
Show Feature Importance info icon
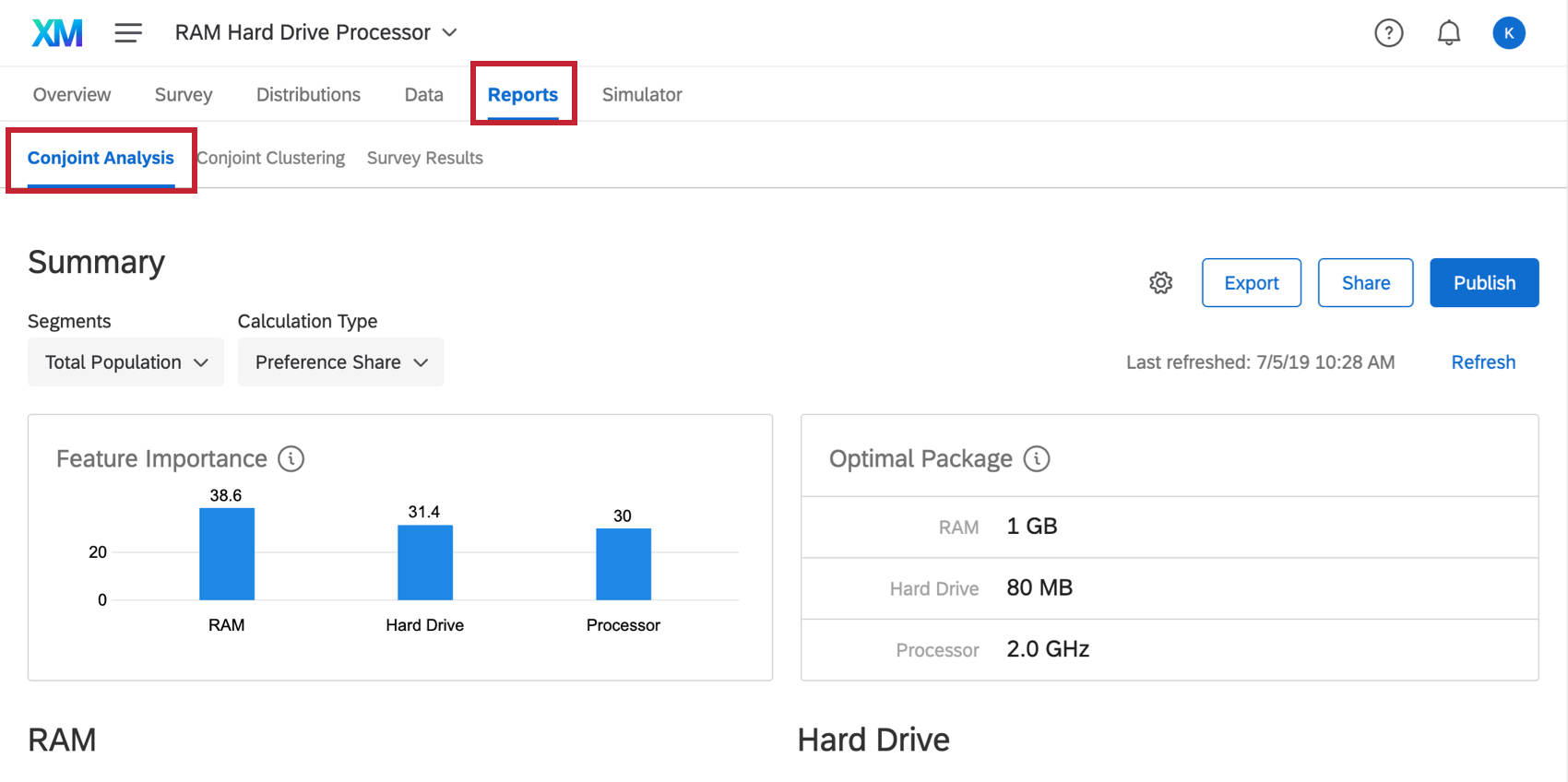tap(291, 458)
